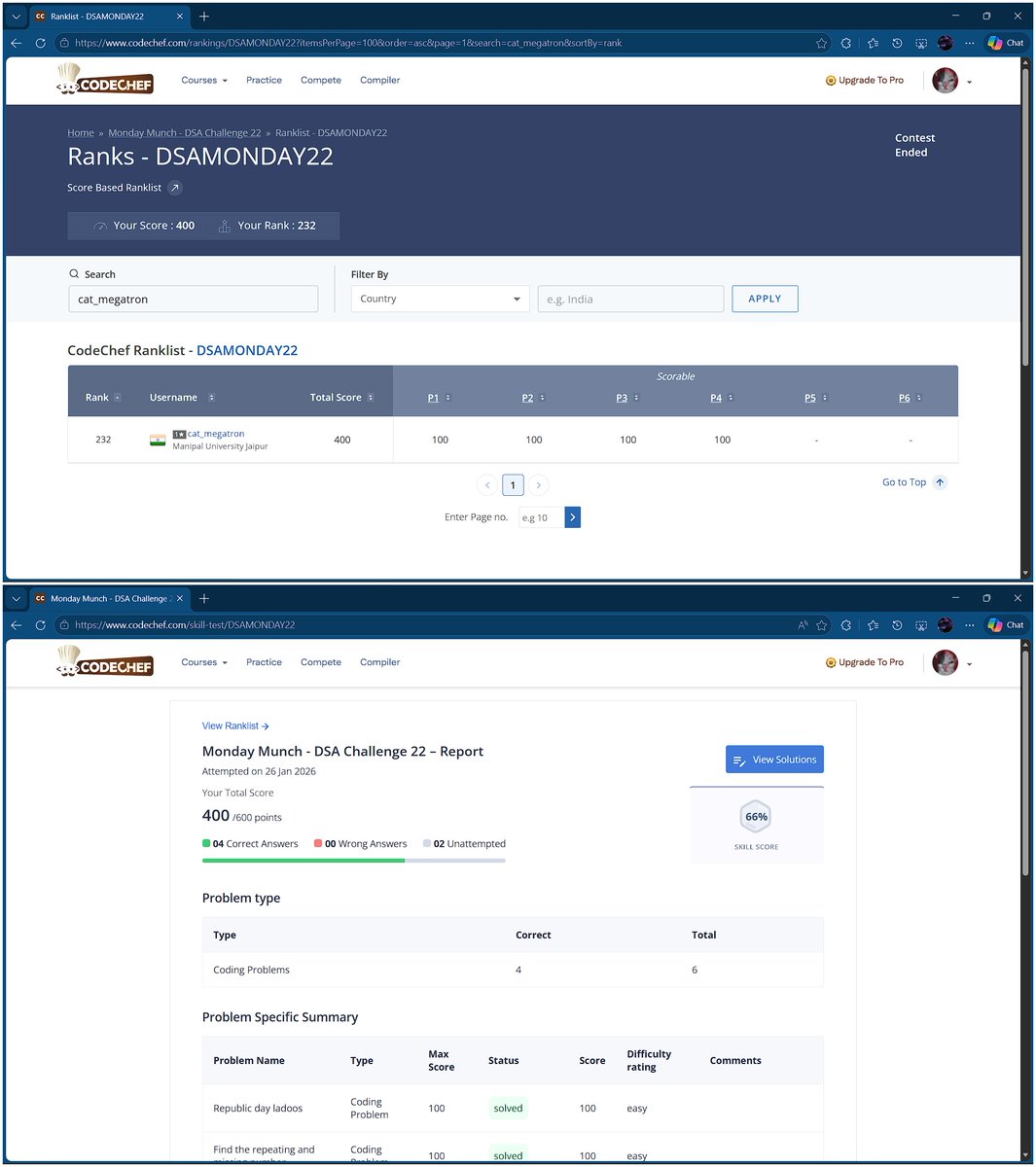Open new tab plus in Ranklist window
Image resolution: width=1036 pixels, height=1167 pixels.
[204, 17]
